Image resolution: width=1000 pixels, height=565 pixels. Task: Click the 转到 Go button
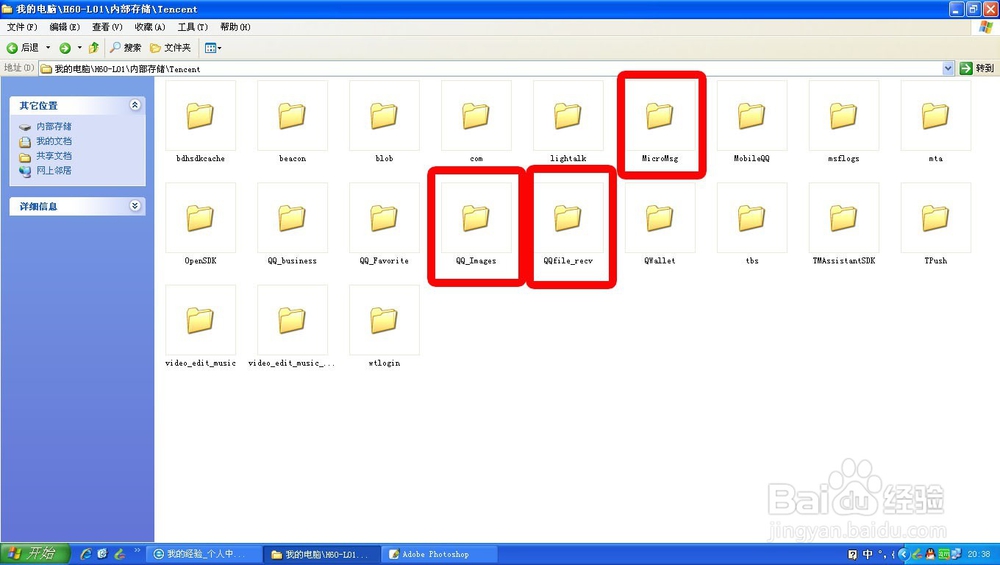click(x=977, y=68)
